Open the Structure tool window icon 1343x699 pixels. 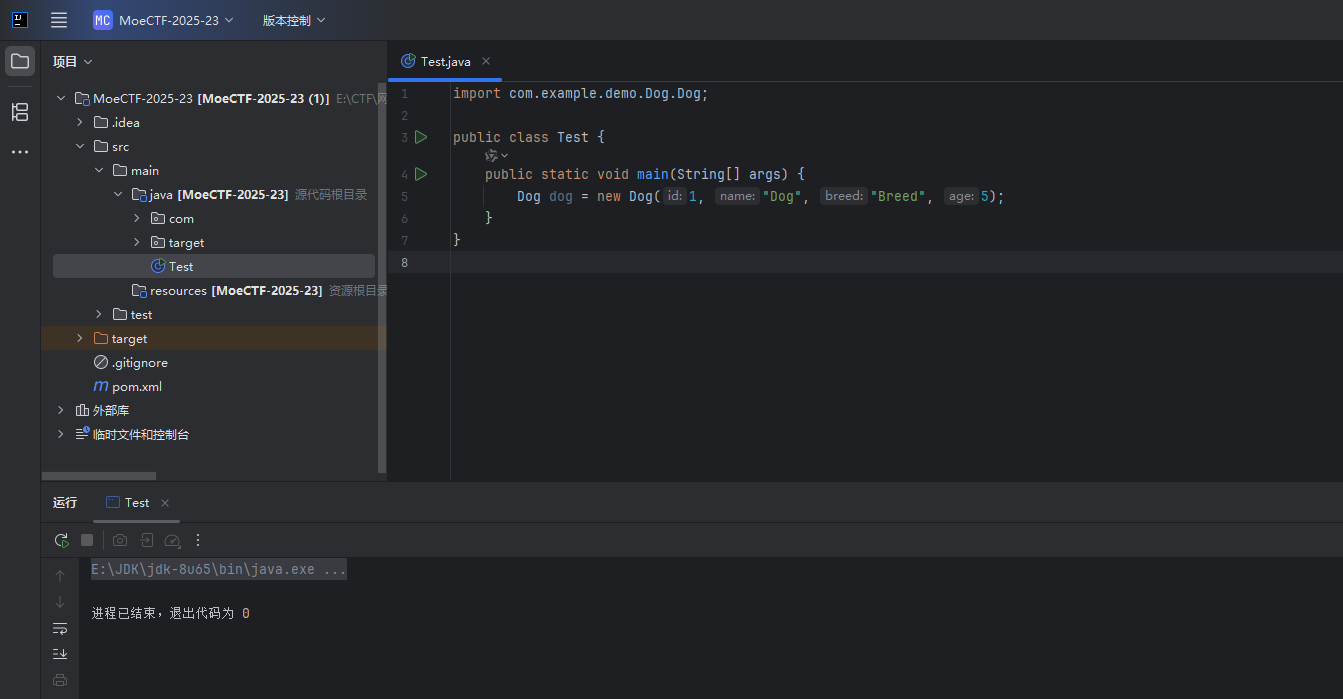point(20,112)
